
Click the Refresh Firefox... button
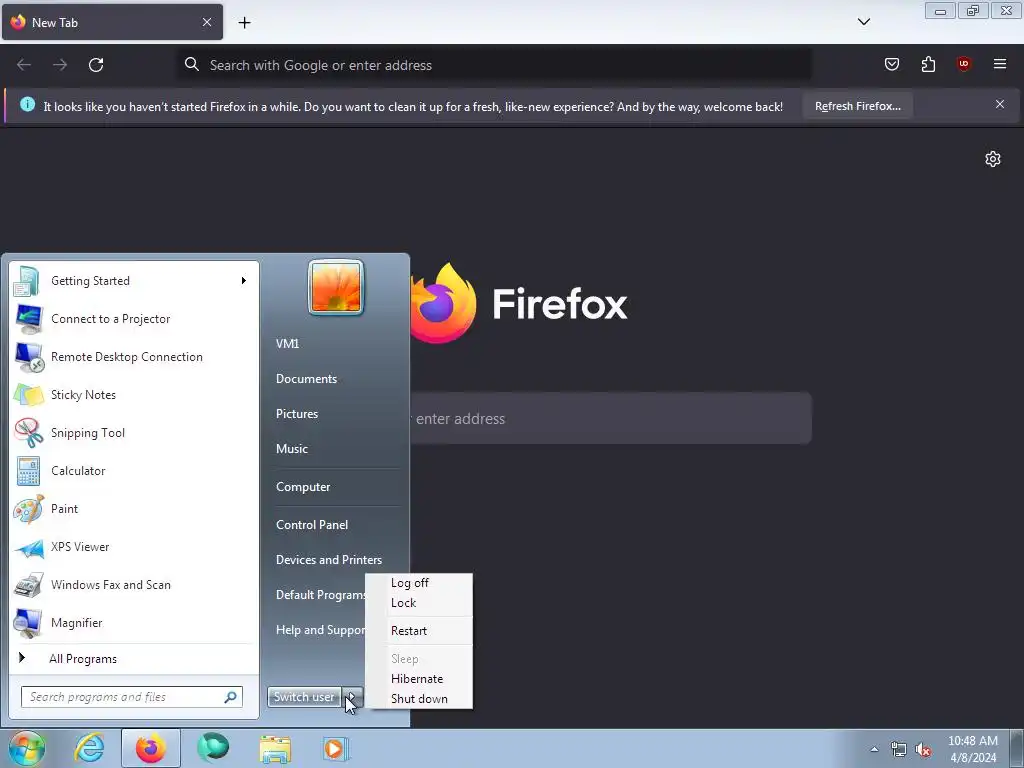(x=857, y=106)
